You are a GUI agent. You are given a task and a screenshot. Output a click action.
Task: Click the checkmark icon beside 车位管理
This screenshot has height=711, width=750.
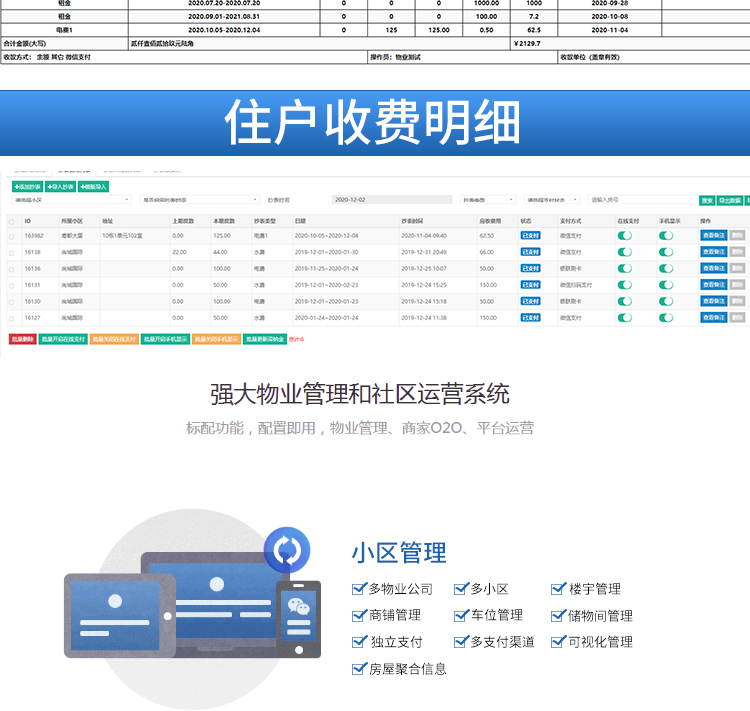461,615
